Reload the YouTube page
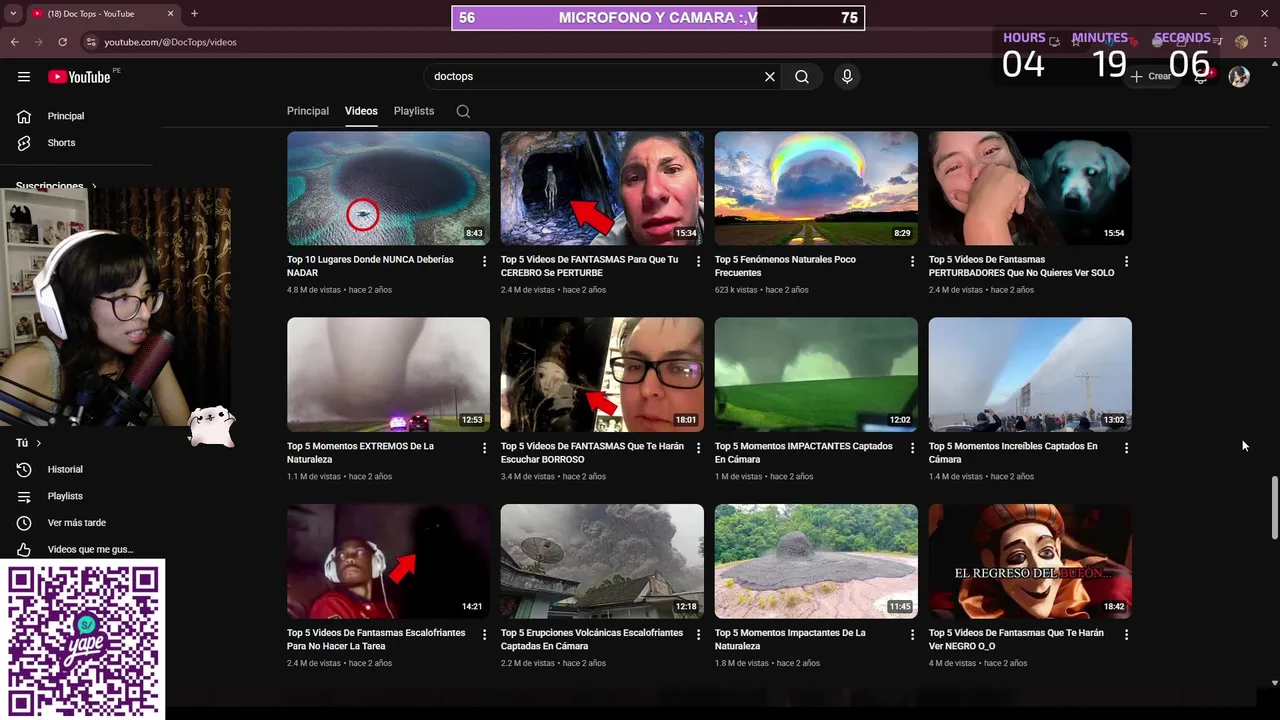 62,42
